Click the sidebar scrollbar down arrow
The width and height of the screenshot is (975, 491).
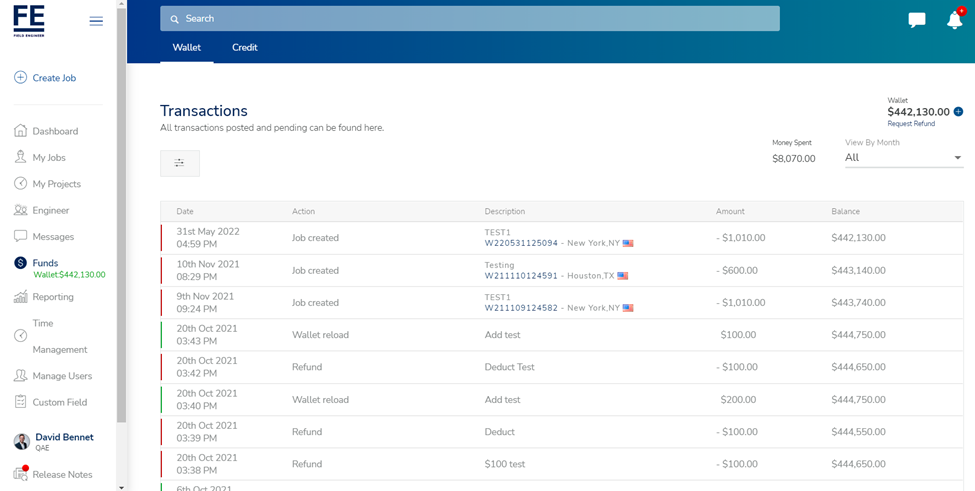121,487
